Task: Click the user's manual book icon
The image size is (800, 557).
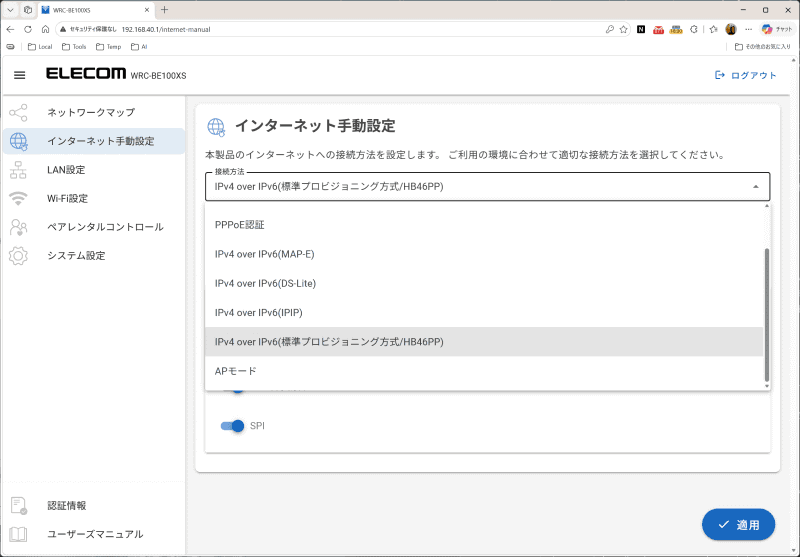Action: [x=18, y=534]
